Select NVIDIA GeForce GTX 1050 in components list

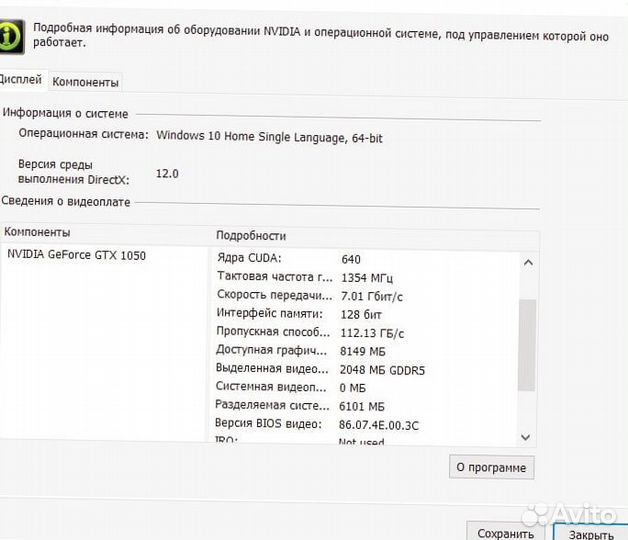point(76,255)
